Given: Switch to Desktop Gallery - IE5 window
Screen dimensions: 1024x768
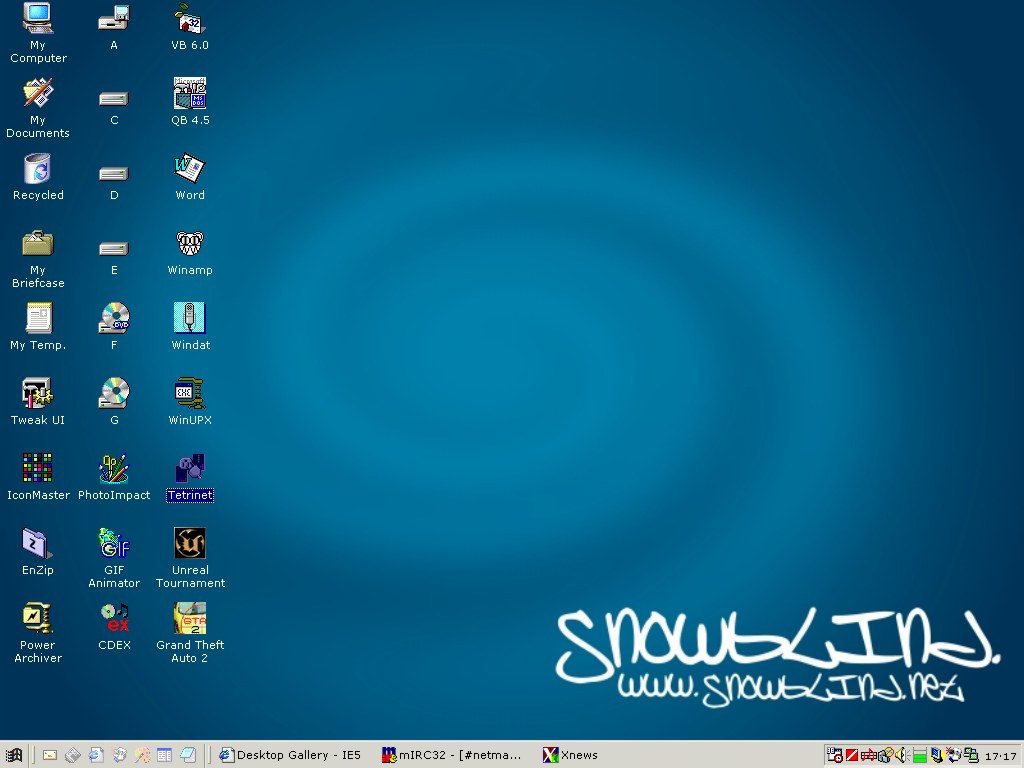Looking at the screenshot, I should 290,755.
